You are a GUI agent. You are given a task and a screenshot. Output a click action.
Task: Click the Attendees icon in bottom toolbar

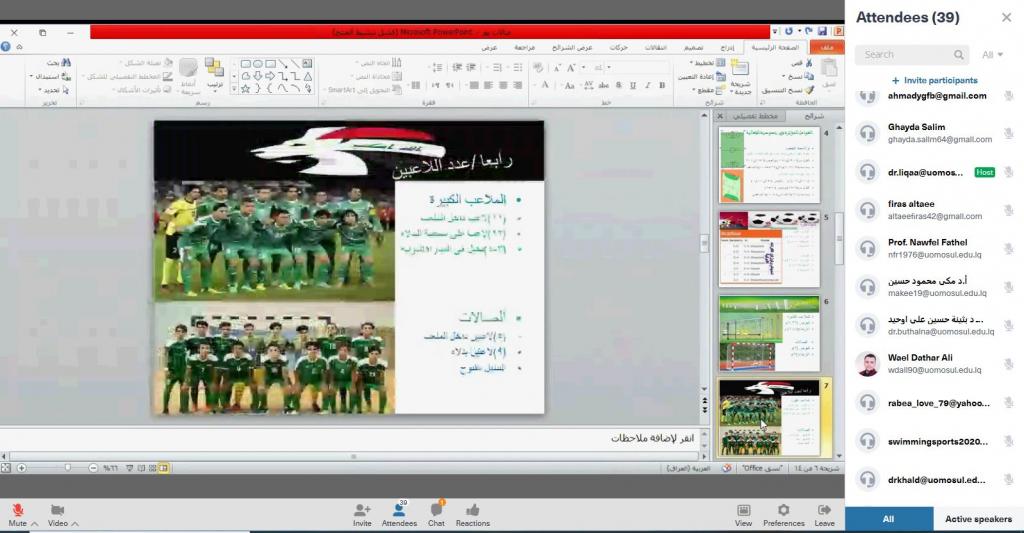399,510
